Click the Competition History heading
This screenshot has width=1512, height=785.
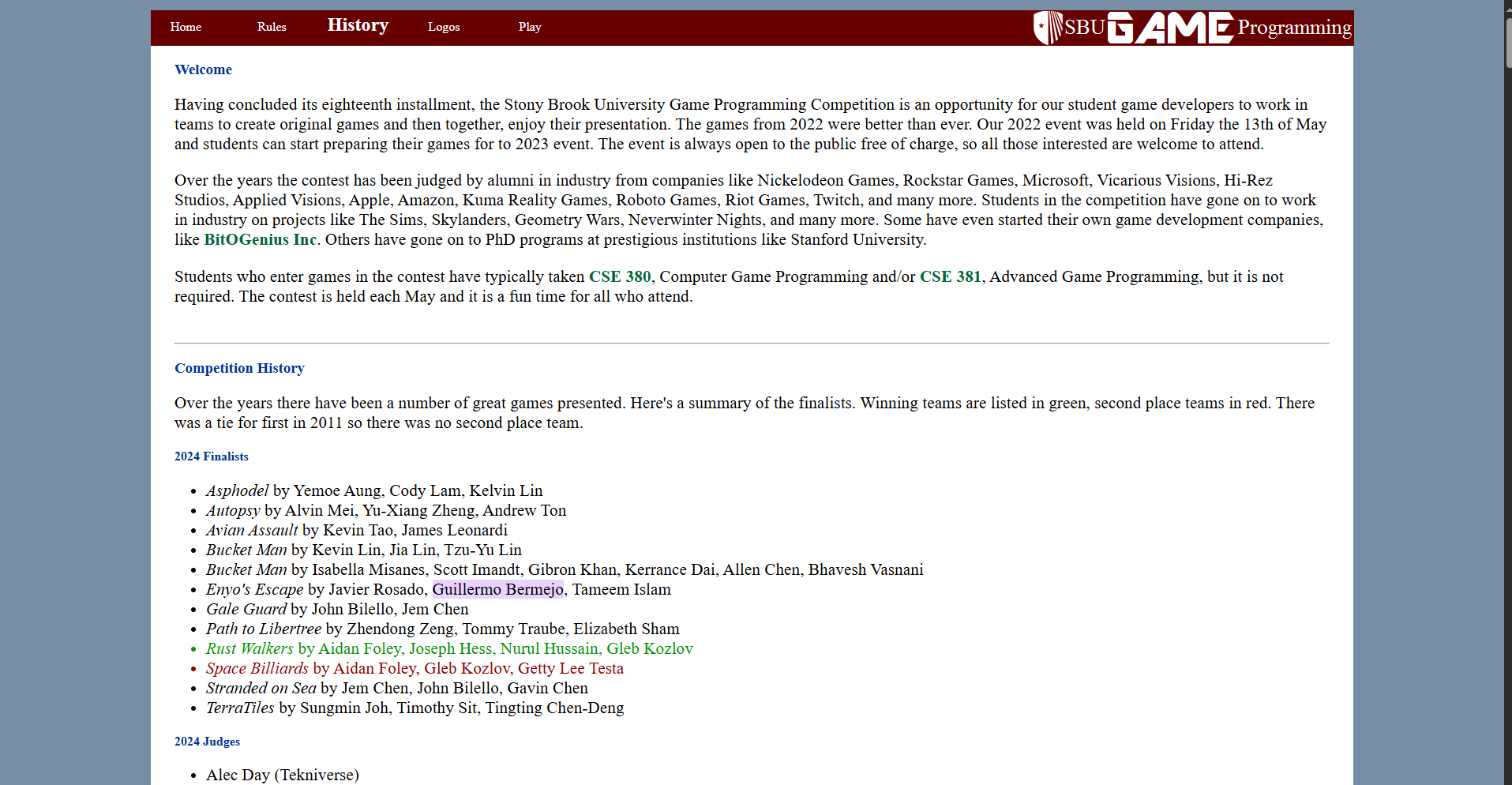click(239, 368)
